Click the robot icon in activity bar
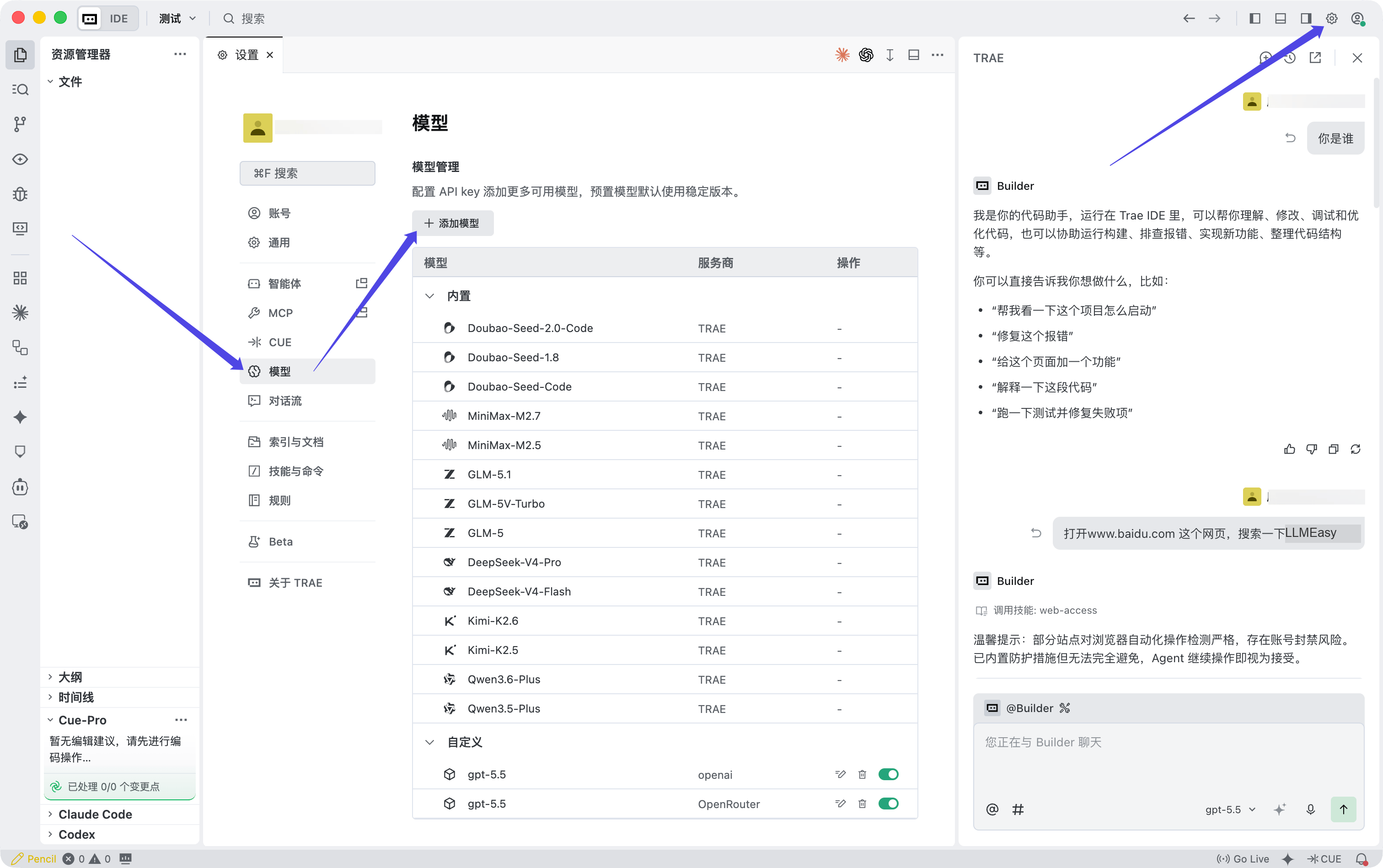The width and height of the screenshot is (1383, 868). 20,487
